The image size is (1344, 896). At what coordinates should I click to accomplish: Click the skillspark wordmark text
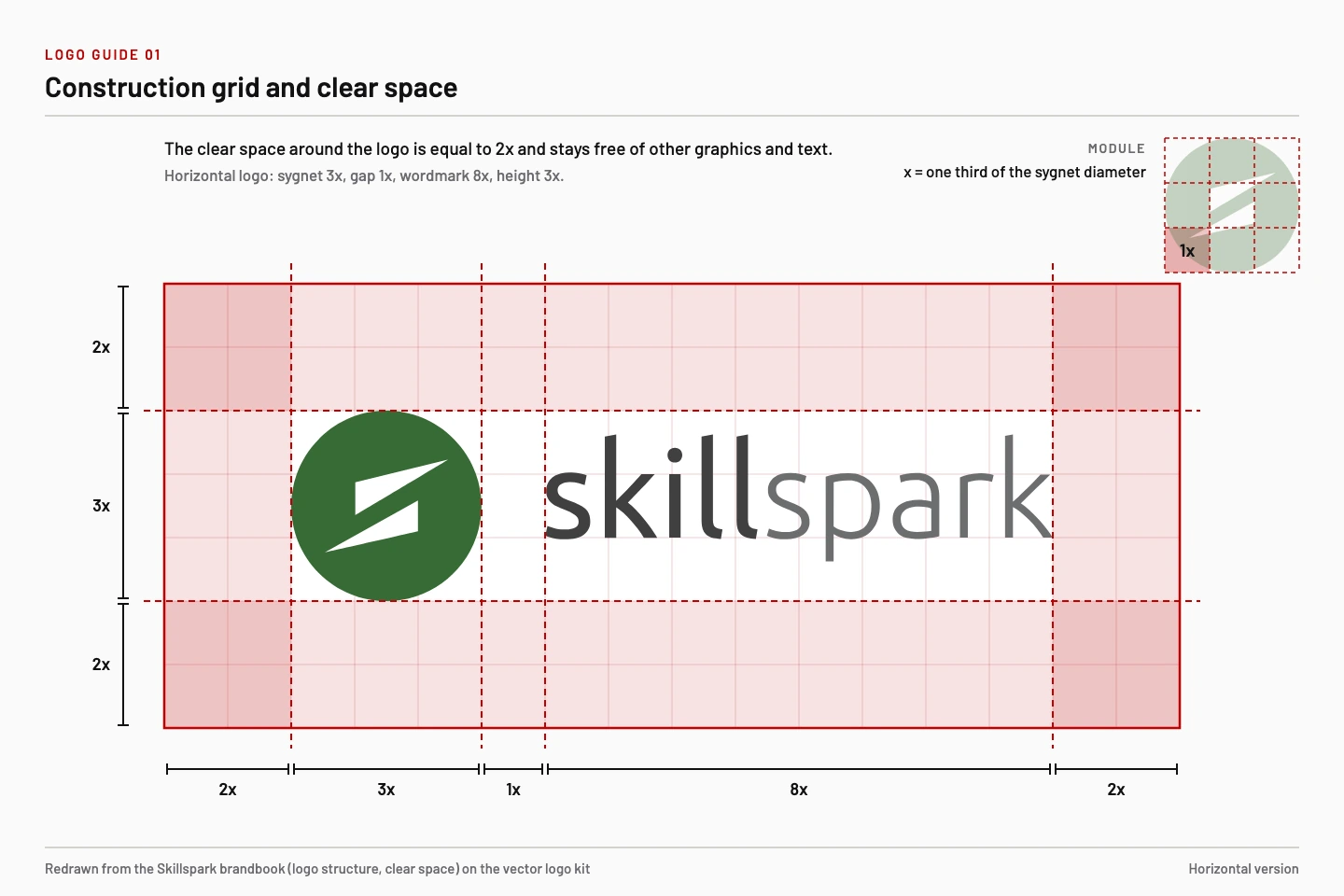click(x=799, y=497)
